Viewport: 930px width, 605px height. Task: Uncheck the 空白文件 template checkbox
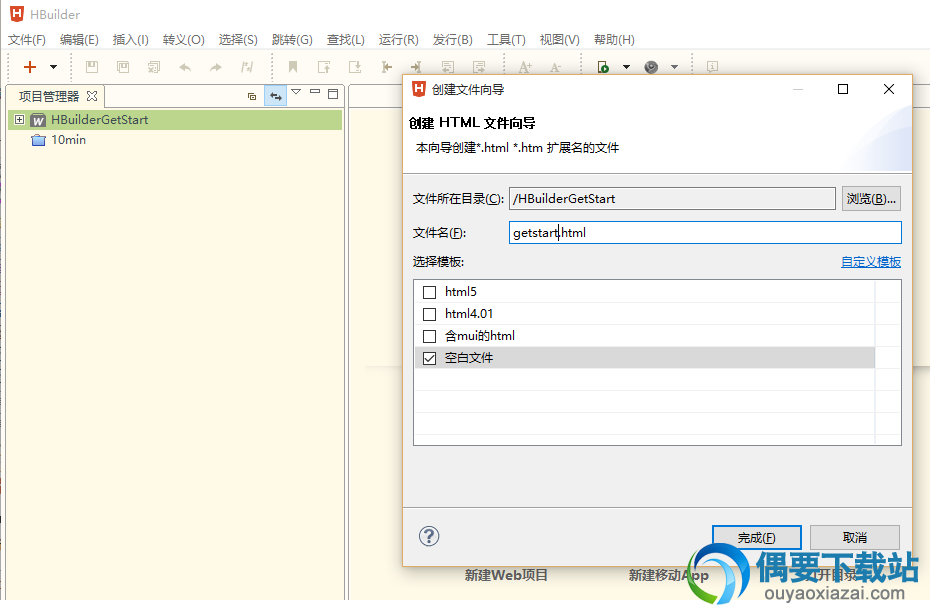(429, 358)
